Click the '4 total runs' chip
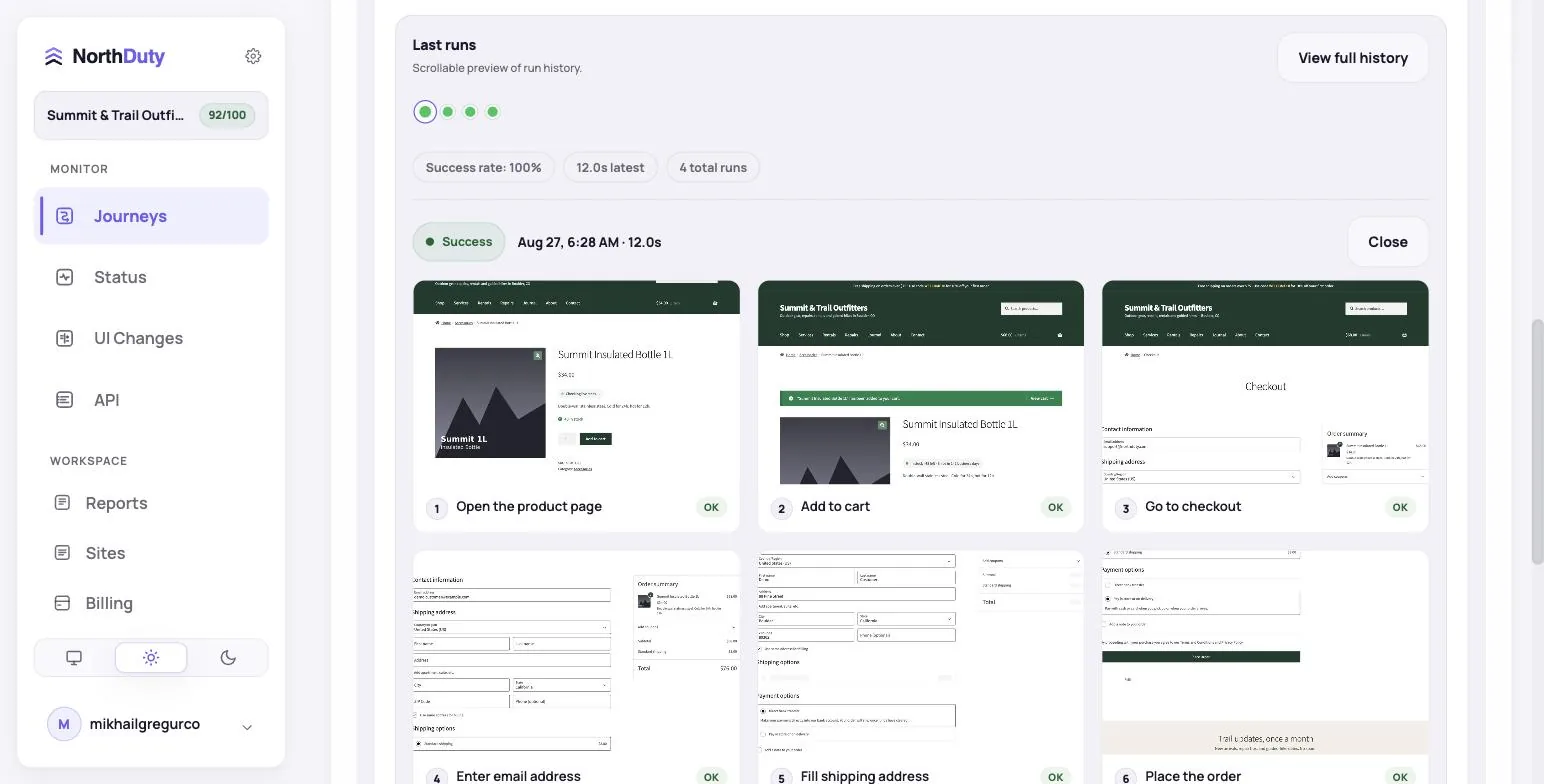The height and width of the screenshot is (784, 1544). pos(713,167)
